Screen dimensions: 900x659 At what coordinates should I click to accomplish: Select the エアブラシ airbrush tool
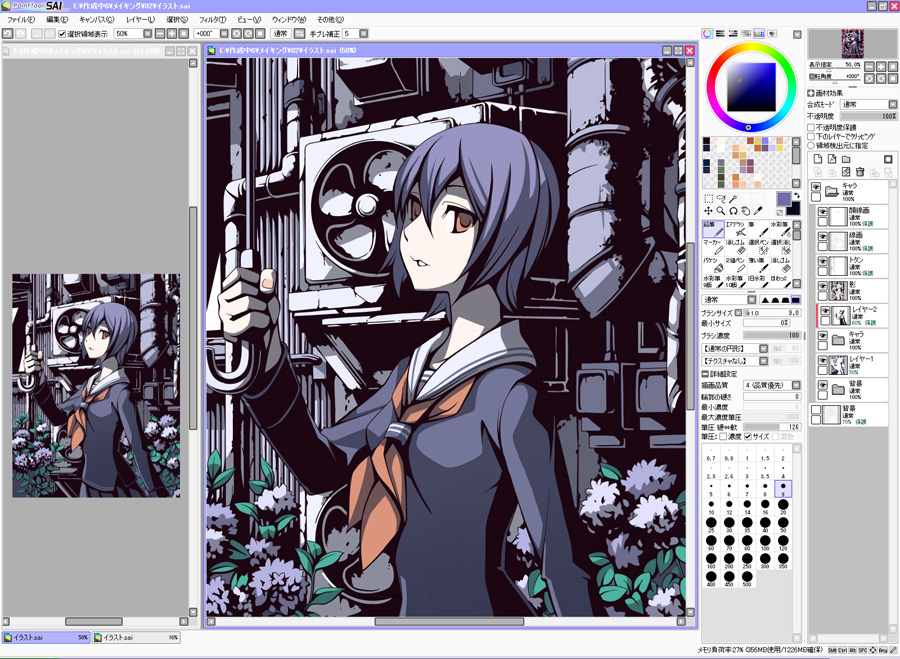click(735, 229)
